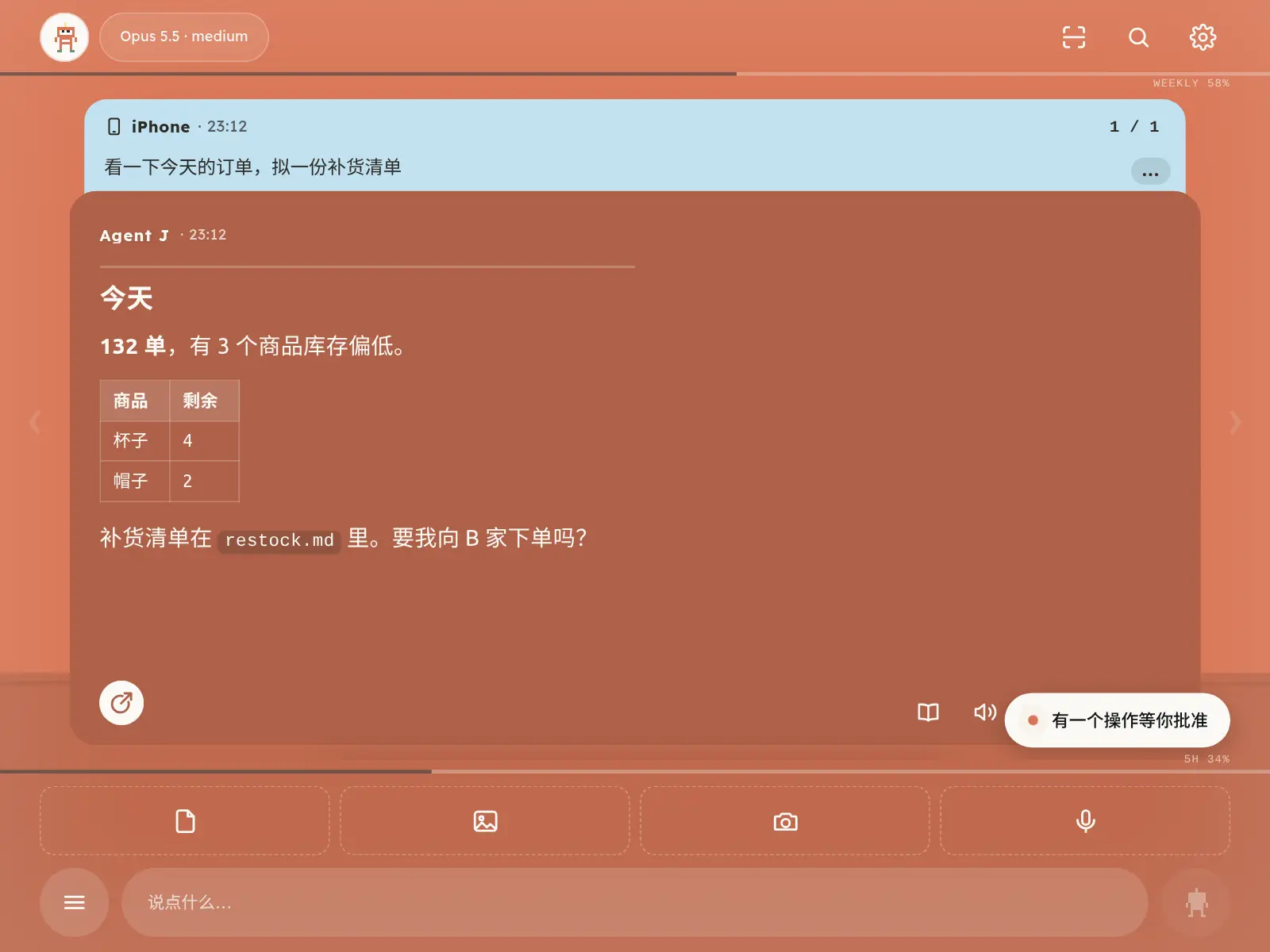This screenshot has height=952, width=1270.
Task: Click the 5H 34% usage label
Action: point(1206,759)
